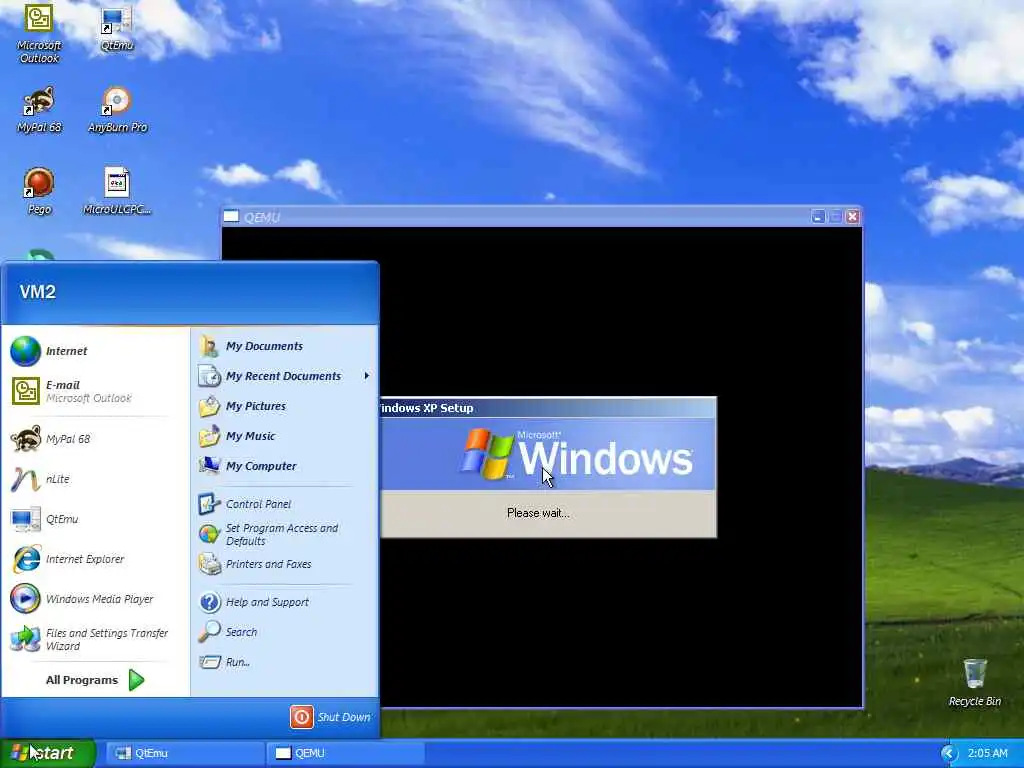
Task: Open the Recycle Bin
Action: [x=974, y=682]
